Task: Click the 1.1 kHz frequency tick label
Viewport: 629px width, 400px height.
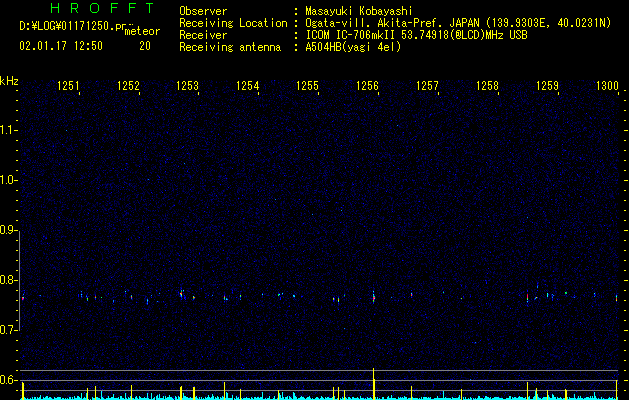Action: pyautogui.click(x=9, y=130)
